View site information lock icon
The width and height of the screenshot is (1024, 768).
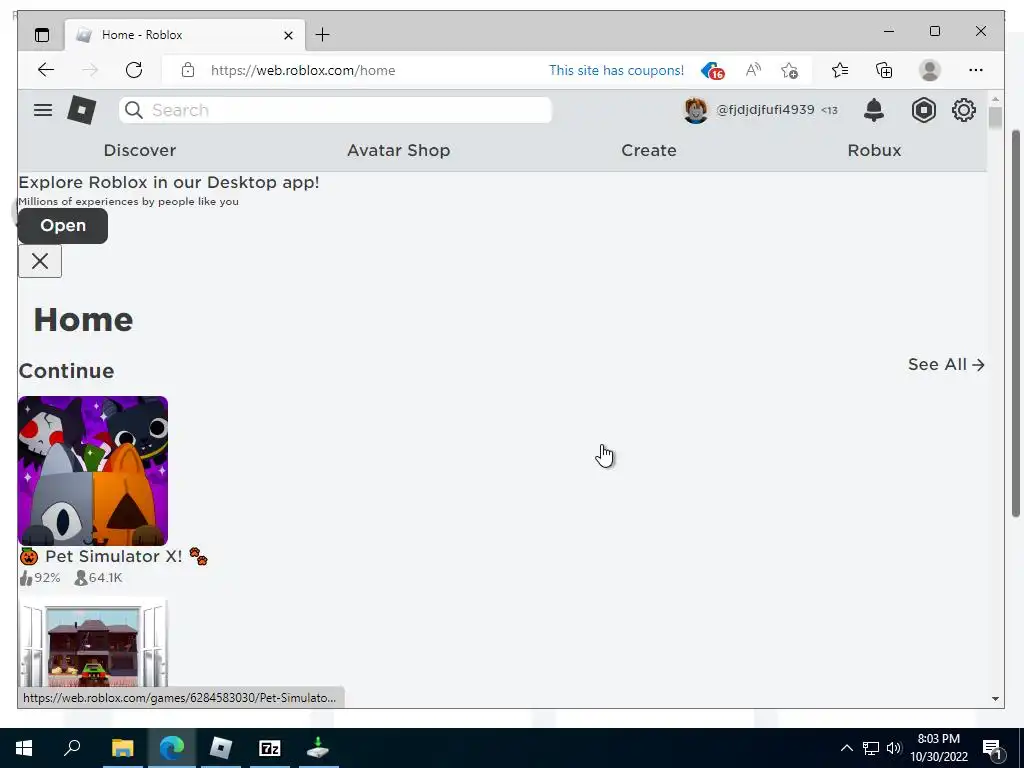pos(188,70)
